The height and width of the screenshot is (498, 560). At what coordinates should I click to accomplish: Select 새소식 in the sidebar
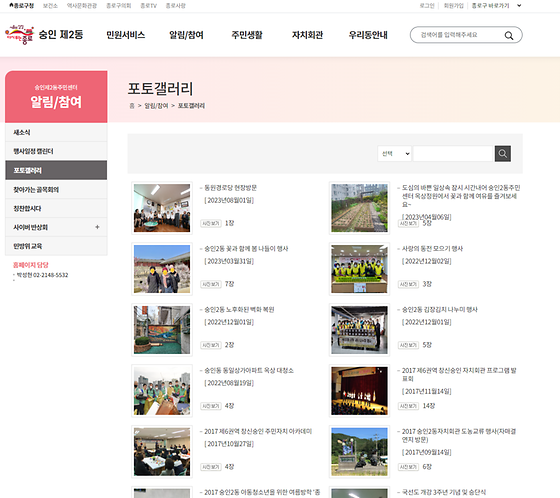[56, 132]
